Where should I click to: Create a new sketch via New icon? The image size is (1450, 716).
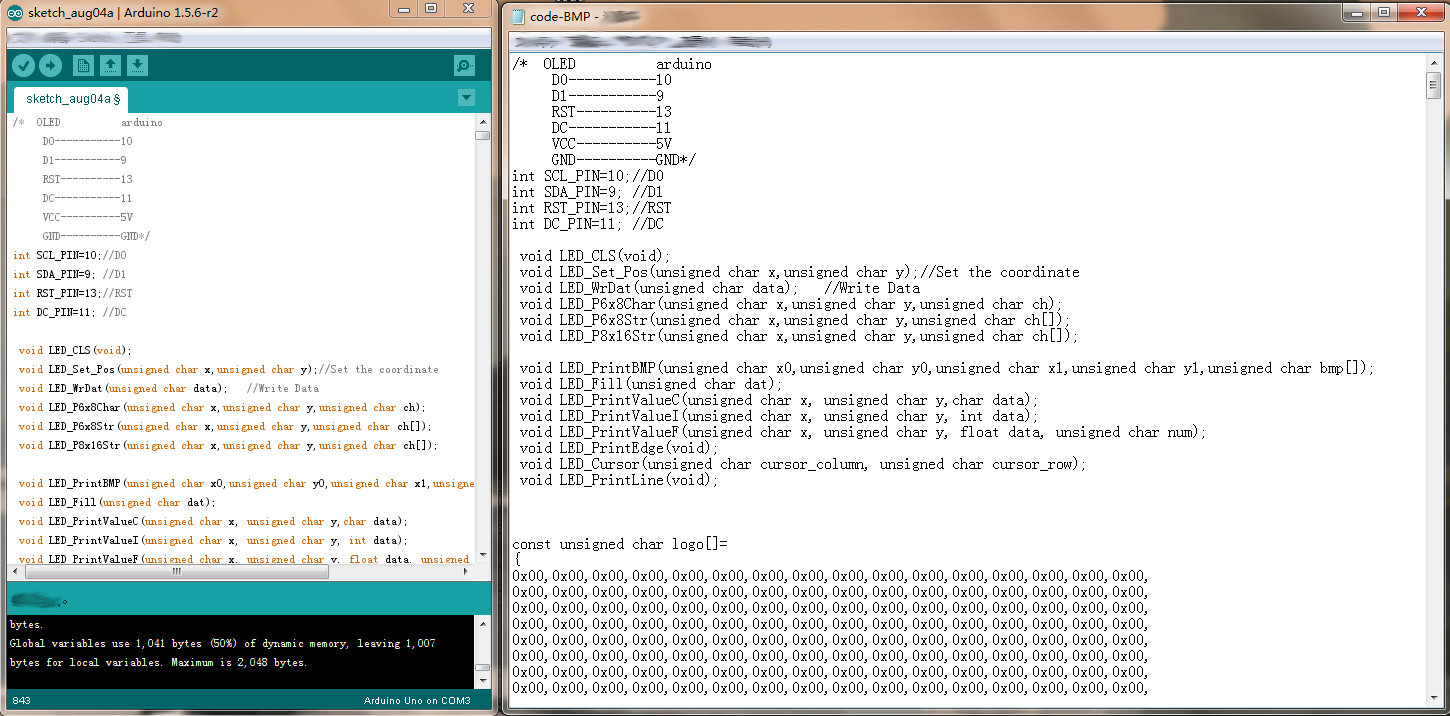(x=84, y=66)
